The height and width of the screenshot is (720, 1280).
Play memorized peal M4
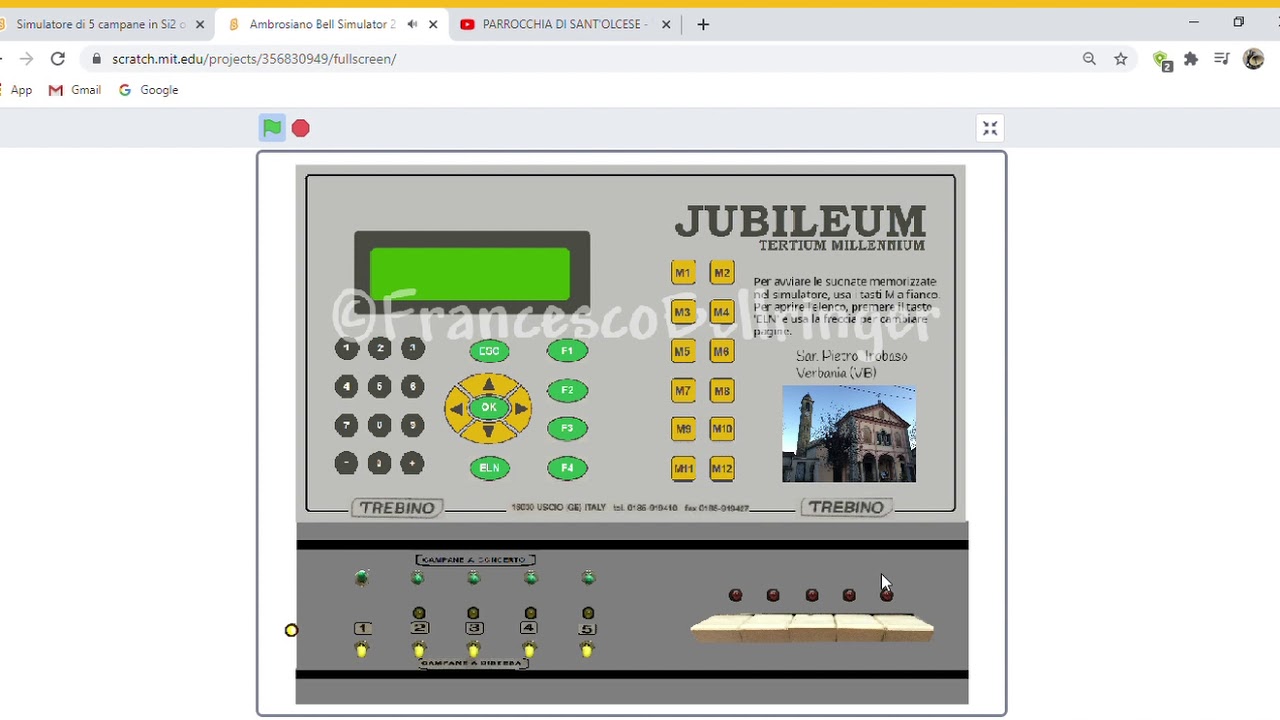click(x=722, y=312)
